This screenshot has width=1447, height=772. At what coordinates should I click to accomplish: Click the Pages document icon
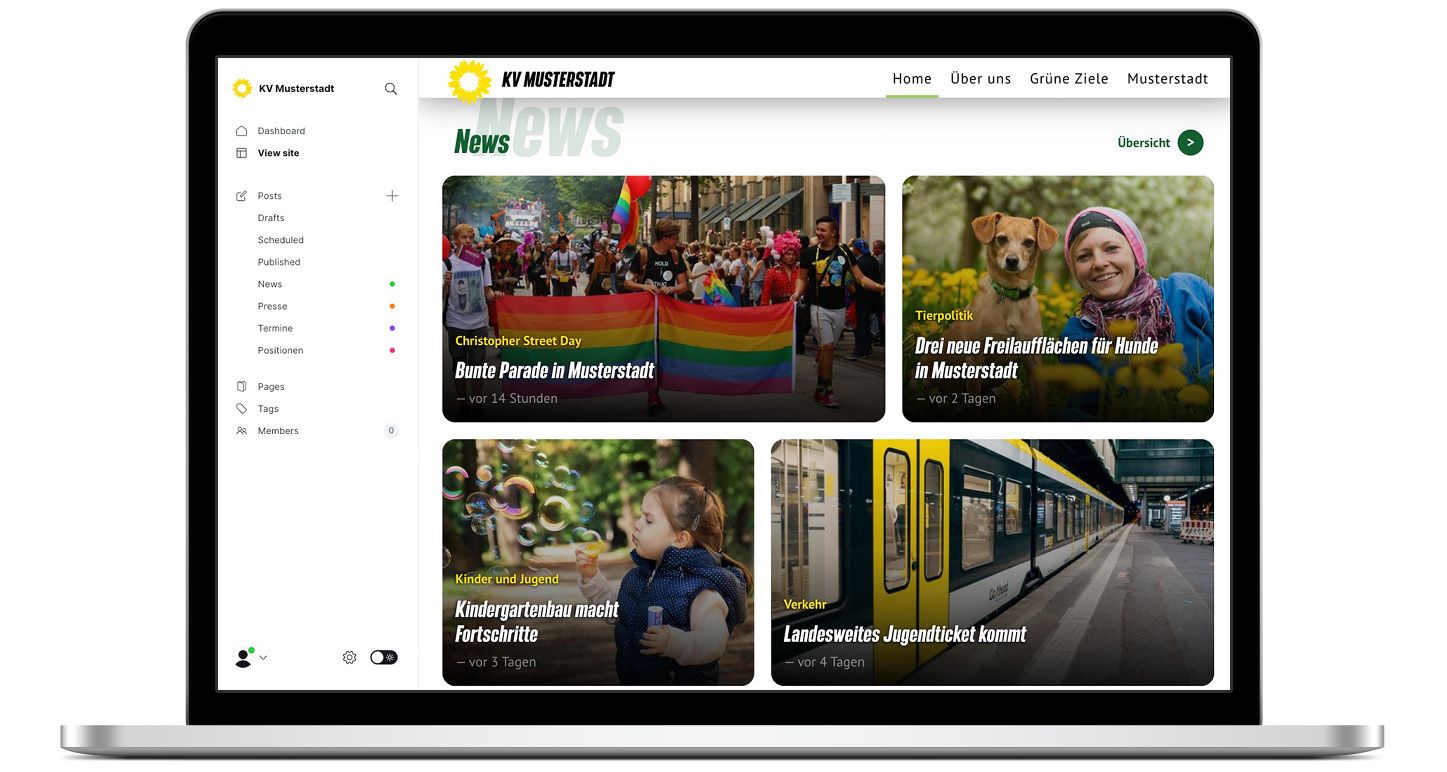pos(241,387)
